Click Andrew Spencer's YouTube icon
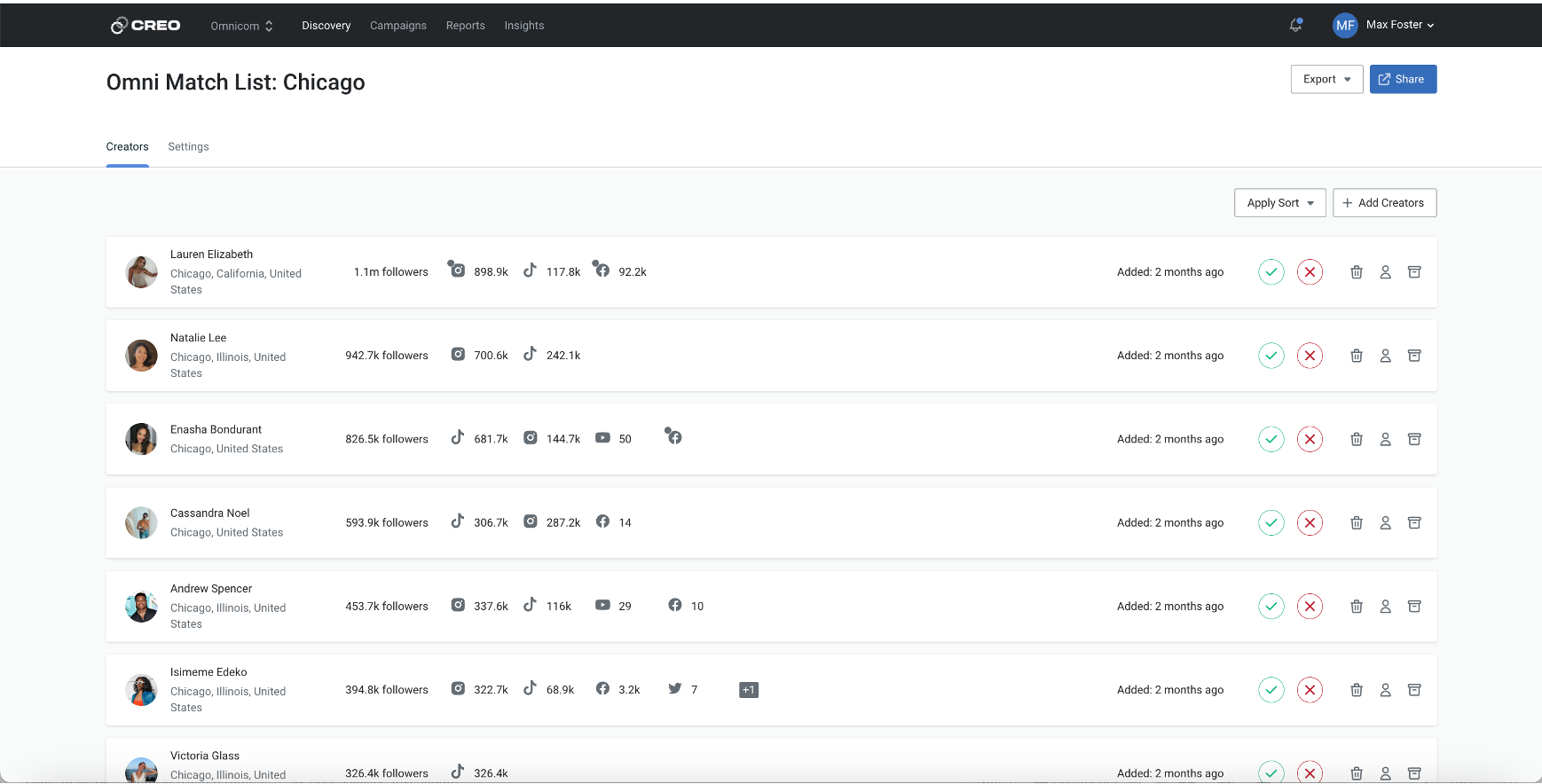Image resolution: width=1542 pixels, height=784 pixels. click(x=602, y=606)
